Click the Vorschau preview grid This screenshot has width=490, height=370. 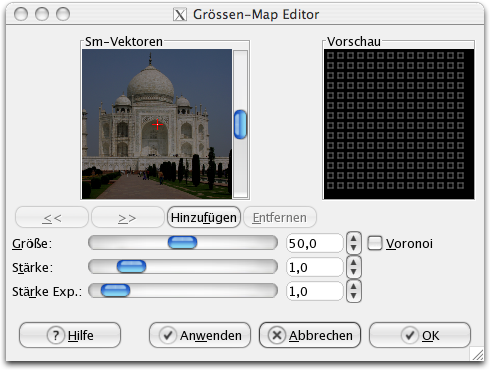[399, 124]
